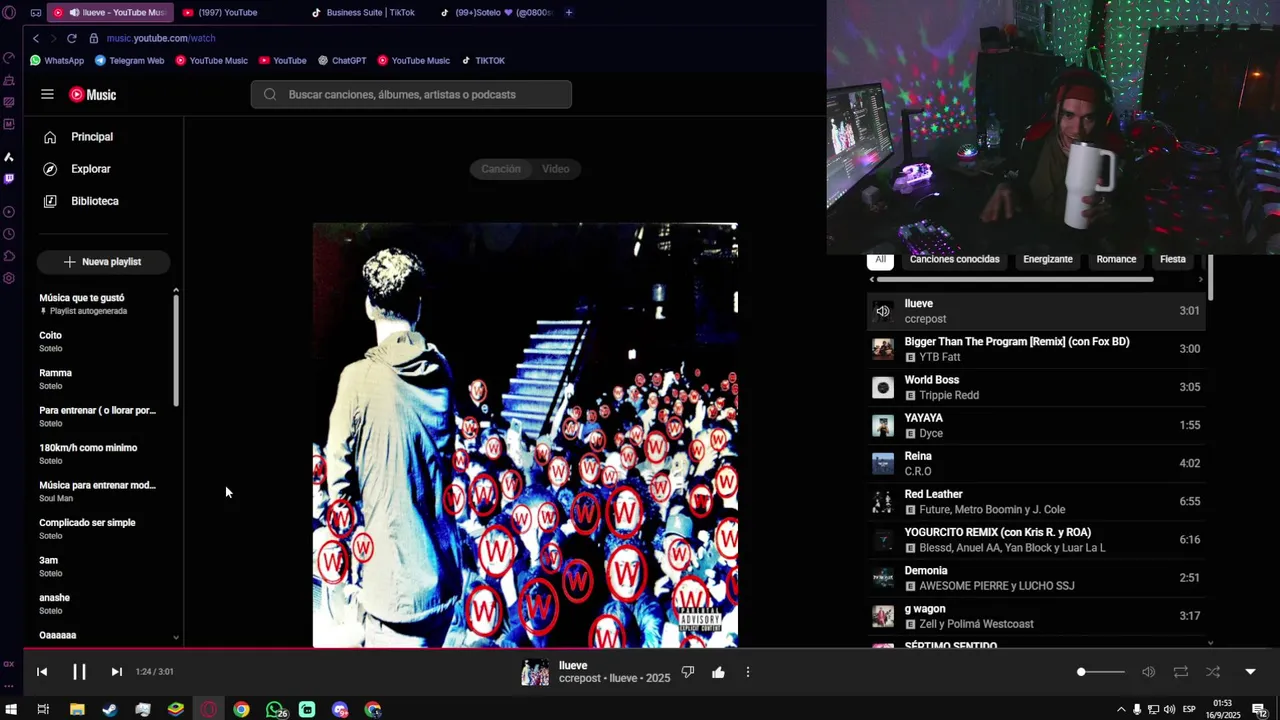1280x720 pixels.
Task: Open History from the Opera sidebar
Action: [x=9, y=234]
